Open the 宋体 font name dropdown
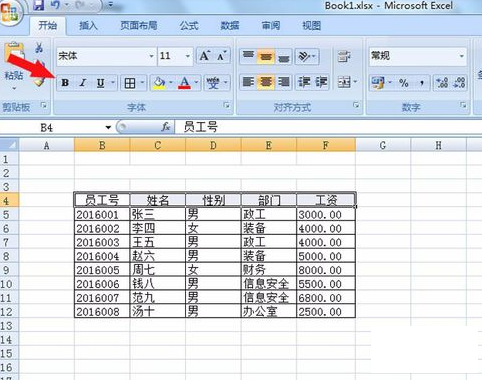The height and width of the screenshot is (380, 482). (x=152, y=56)
